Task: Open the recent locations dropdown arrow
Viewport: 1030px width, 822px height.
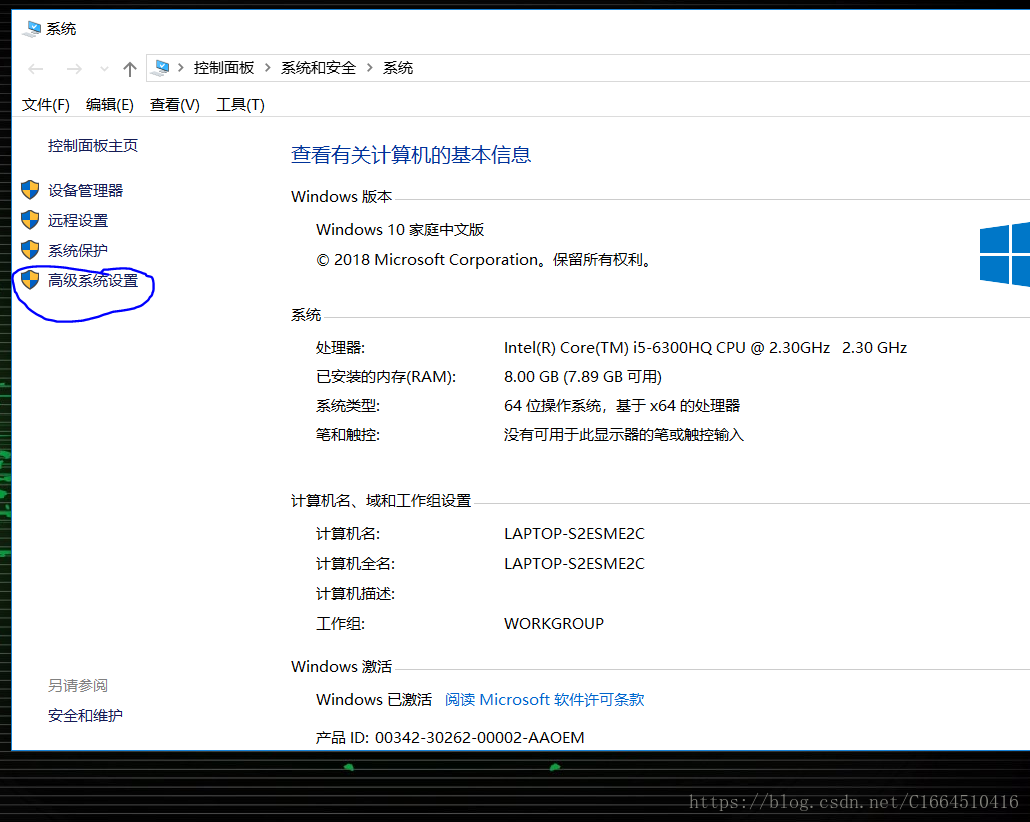Action: coord(104,68)
